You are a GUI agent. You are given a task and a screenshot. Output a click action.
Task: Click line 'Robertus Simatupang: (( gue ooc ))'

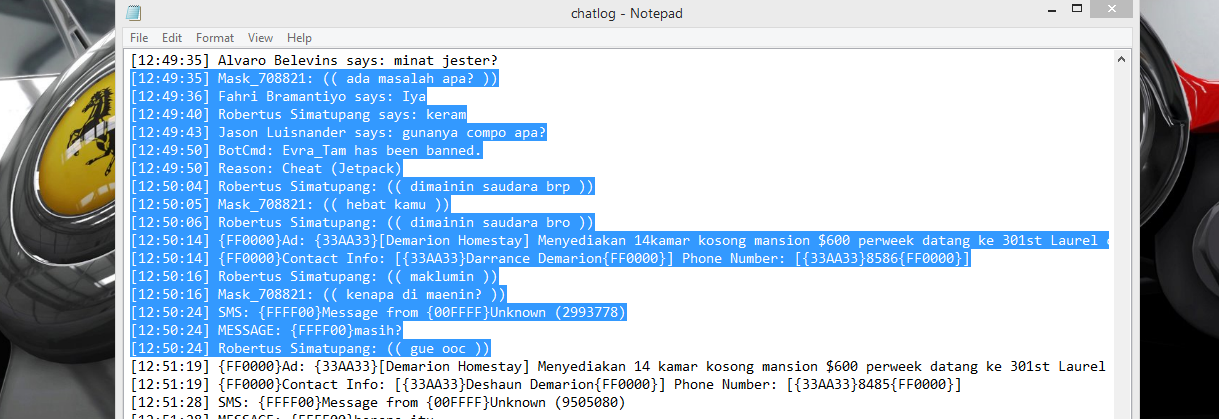[311, 348]
